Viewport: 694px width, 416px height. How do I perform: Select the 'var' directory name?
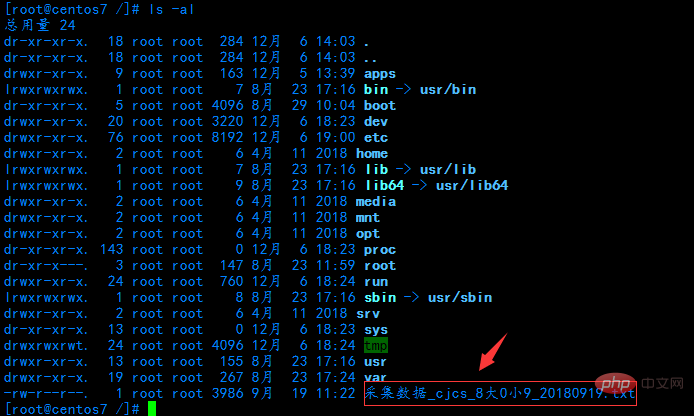[x=375, y=377]
